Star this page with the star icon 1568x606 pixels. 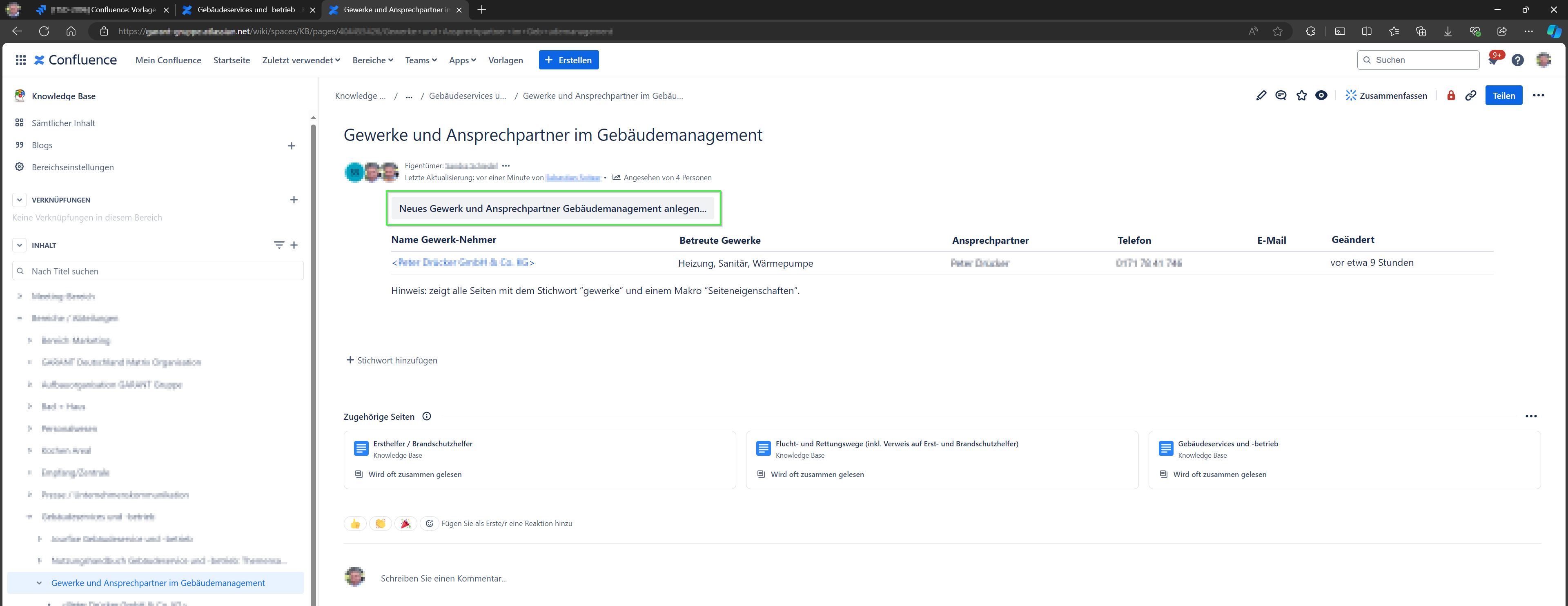(1301, 96)
